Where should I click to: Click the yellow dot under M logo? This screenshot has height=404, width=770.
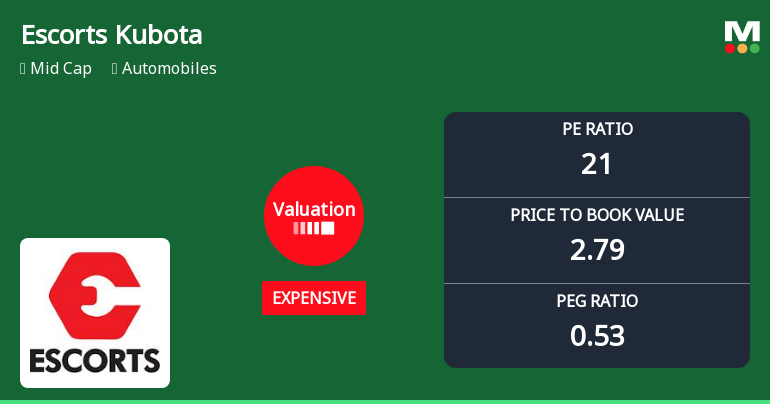[x=742, y=48]
